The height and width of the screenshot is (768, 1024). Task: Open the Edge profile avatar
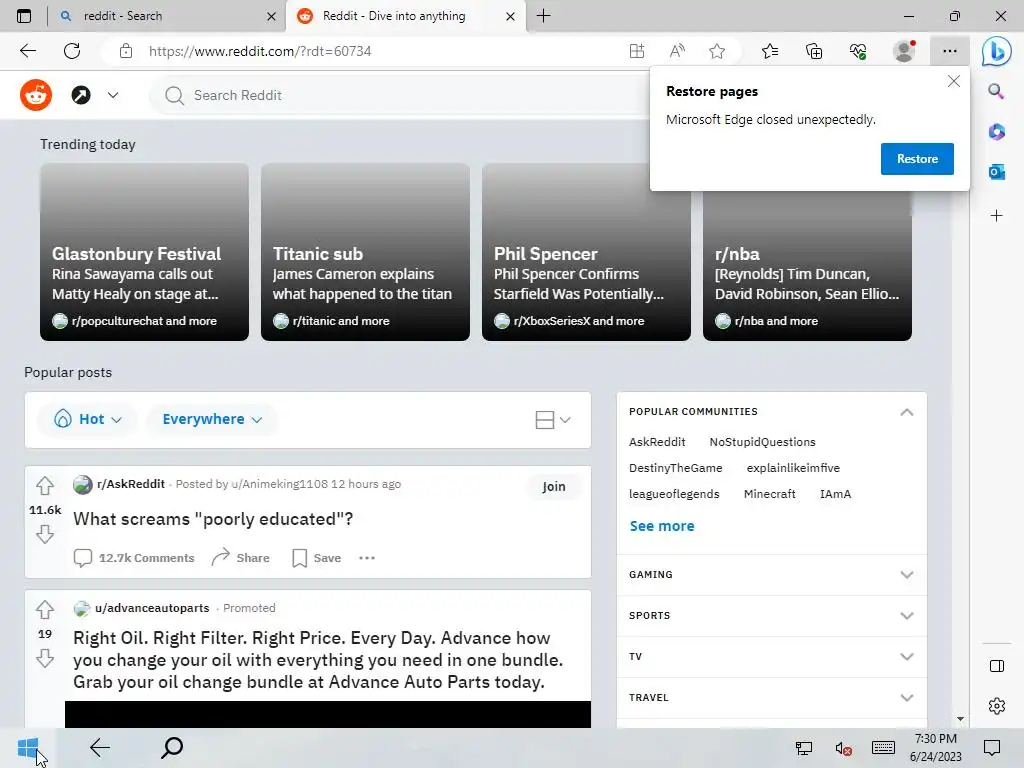click(904, 51)
